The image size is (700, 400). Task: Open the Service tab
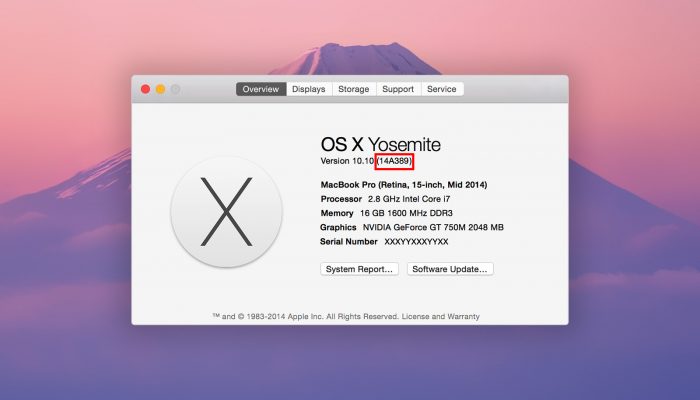point(442,89)
